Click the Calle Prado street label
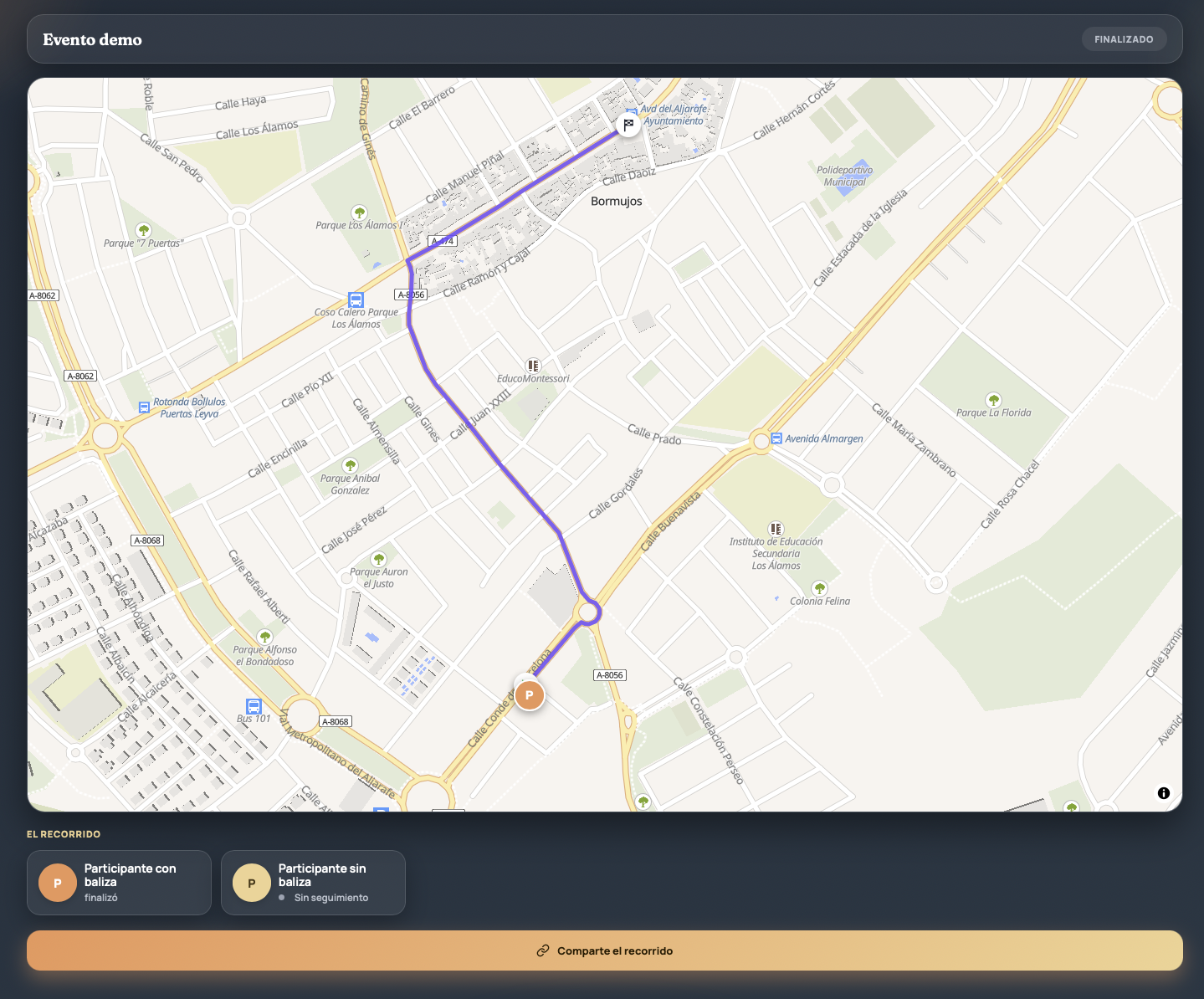This screenshot has width=1204, height=999. coord(654,434)
